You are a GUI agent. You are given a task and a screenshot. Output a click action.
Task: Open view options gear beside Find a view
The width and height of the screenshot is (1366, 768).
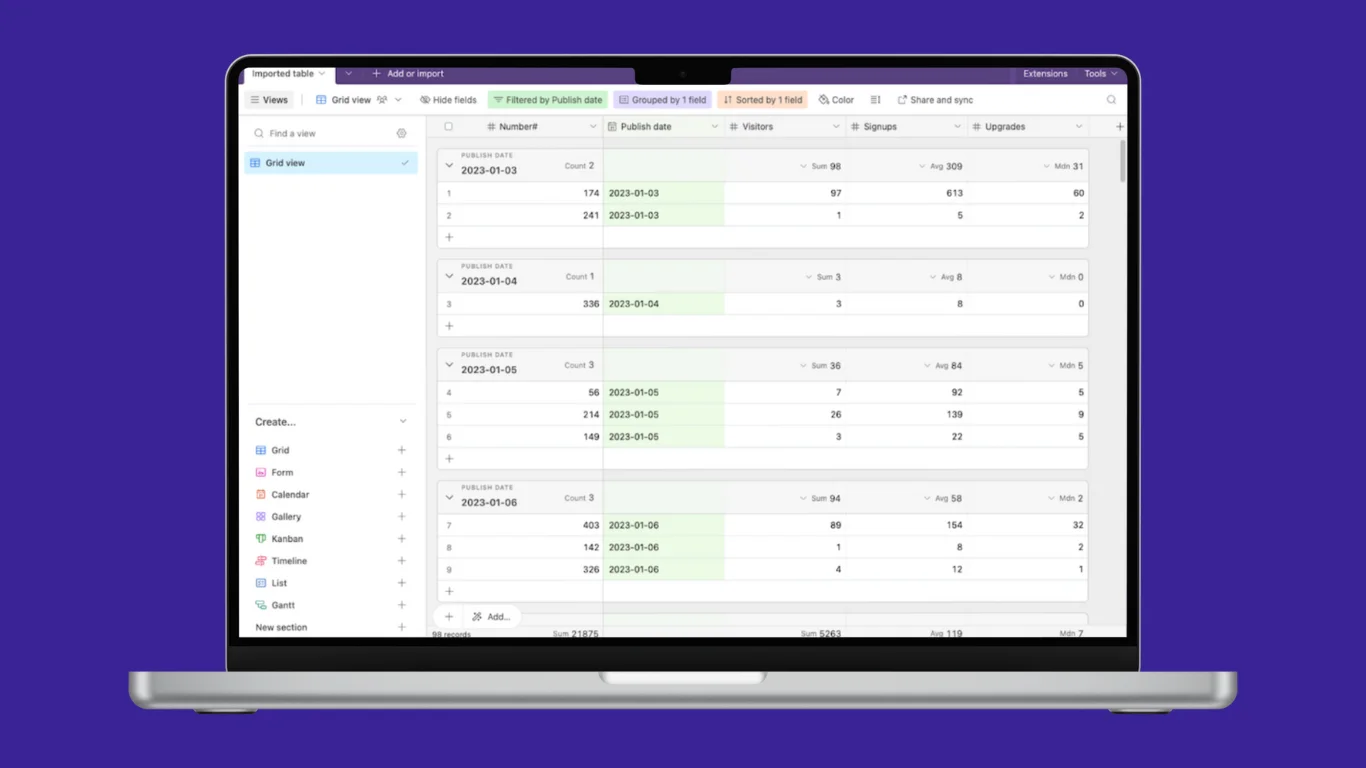402,132
